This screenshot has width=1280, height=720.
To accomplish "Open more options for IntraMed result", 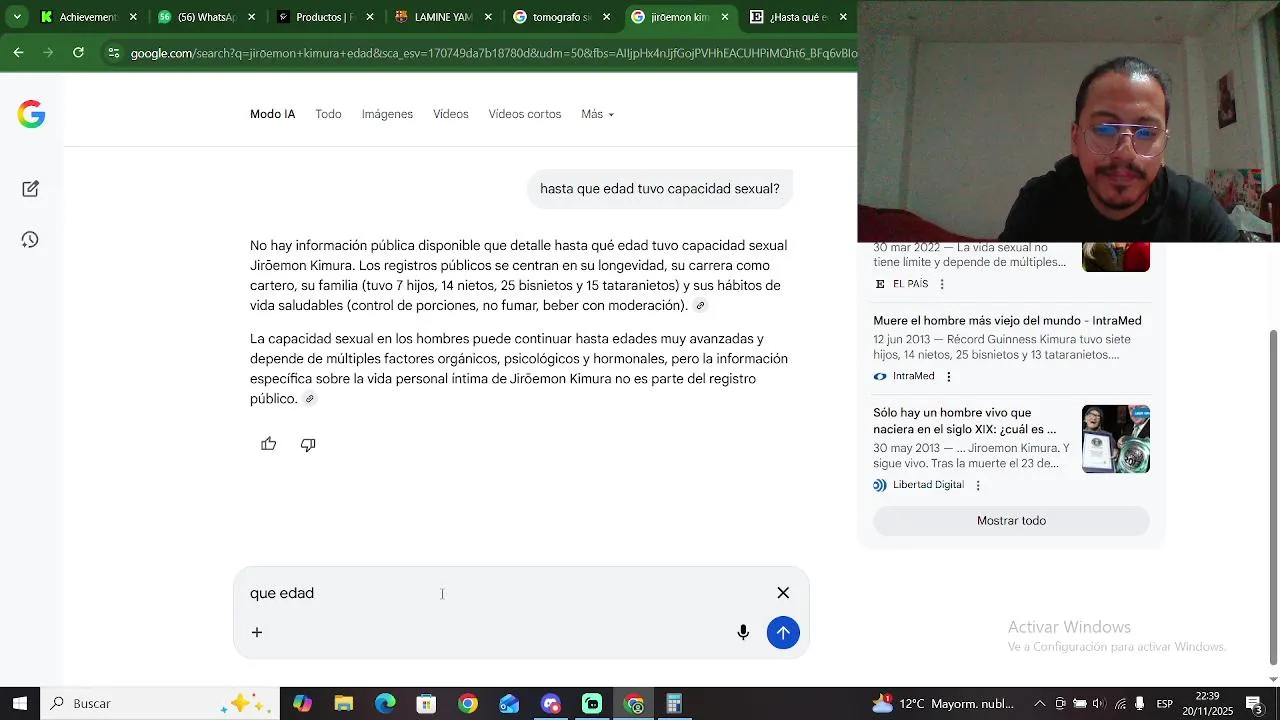I will coord(949,376).
